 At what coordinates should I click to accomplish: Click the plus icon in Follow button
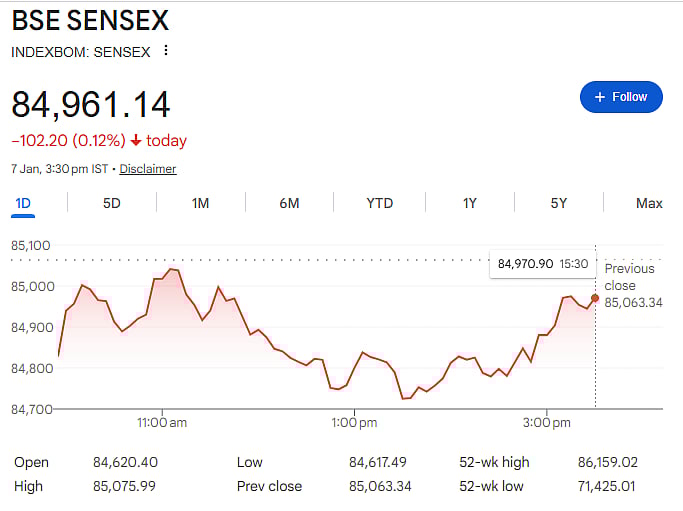pyautogui.click(x=600, y=97)
